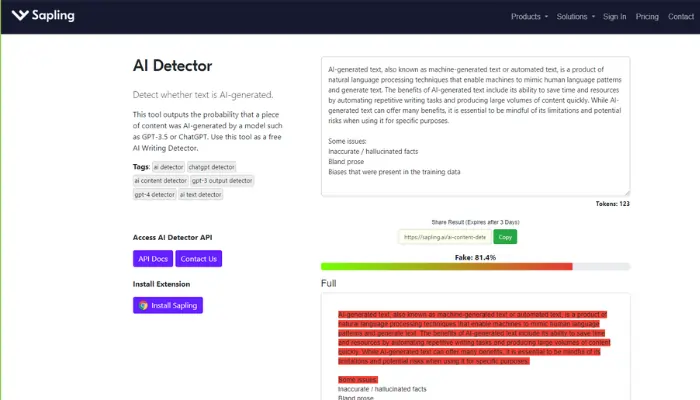
Task: Open the API Docs button
Action: [153, 259]
